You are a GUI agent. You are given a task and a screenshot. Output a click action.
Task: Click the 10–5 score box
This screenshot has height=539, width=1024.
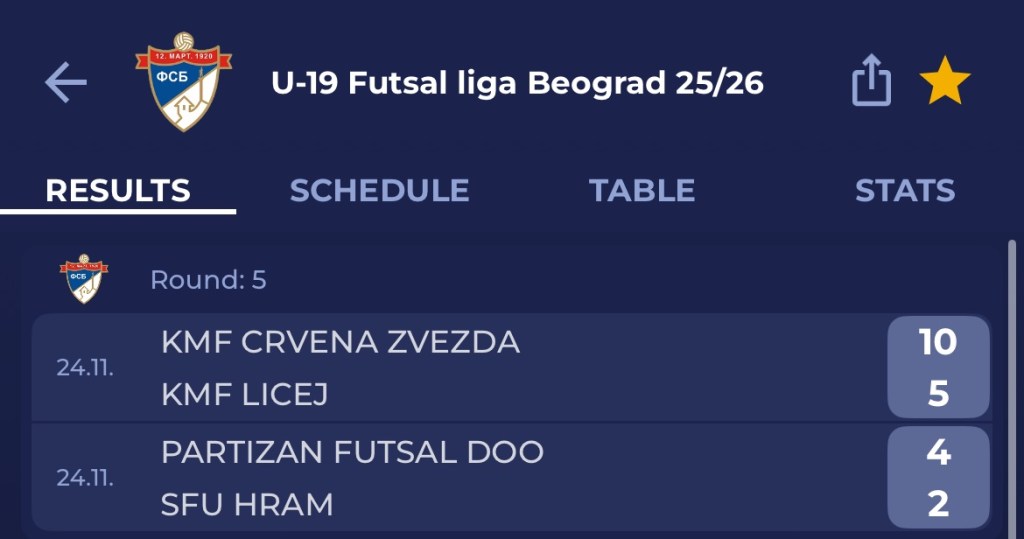[938, 367]
